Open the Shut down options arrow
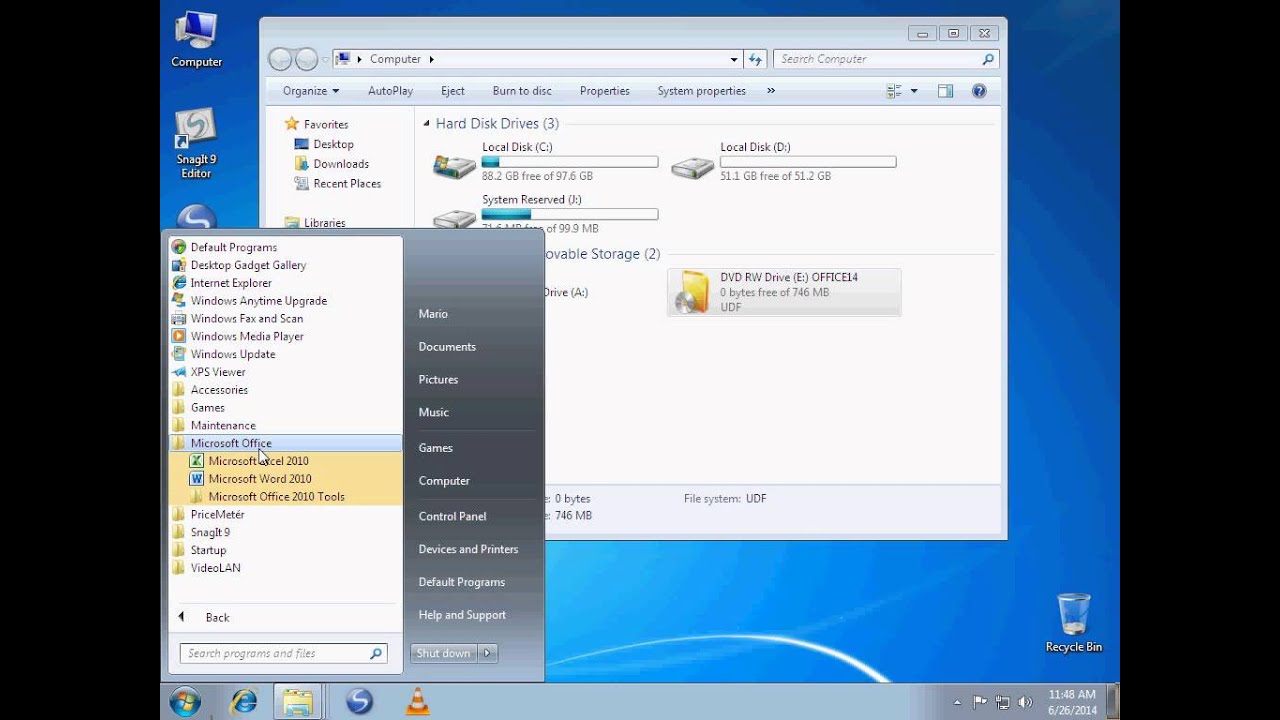This screenshot has width=1280, height=720. [x=487, y=654]
